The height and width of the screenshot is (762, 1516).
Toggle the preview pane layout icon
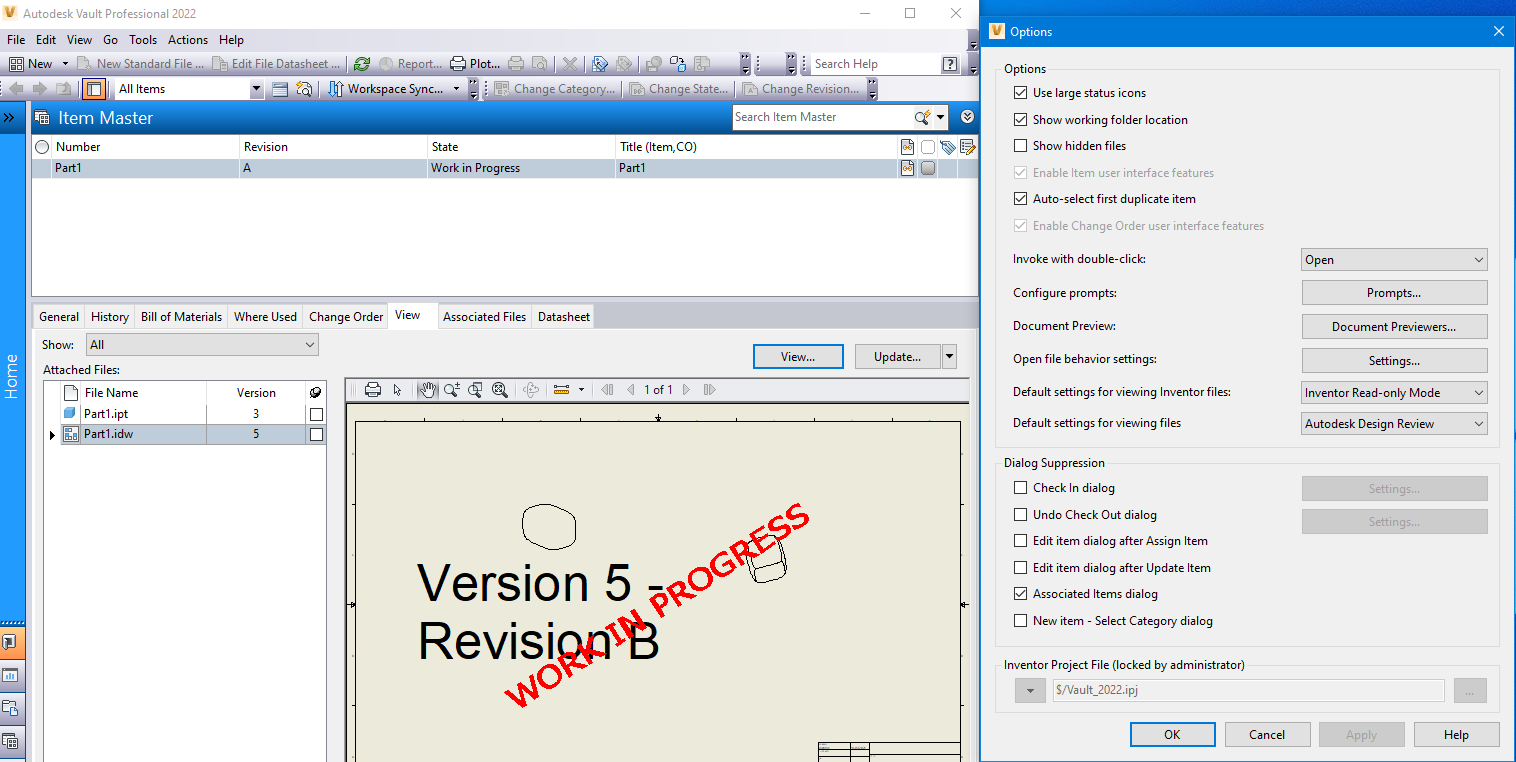point(94,89)
